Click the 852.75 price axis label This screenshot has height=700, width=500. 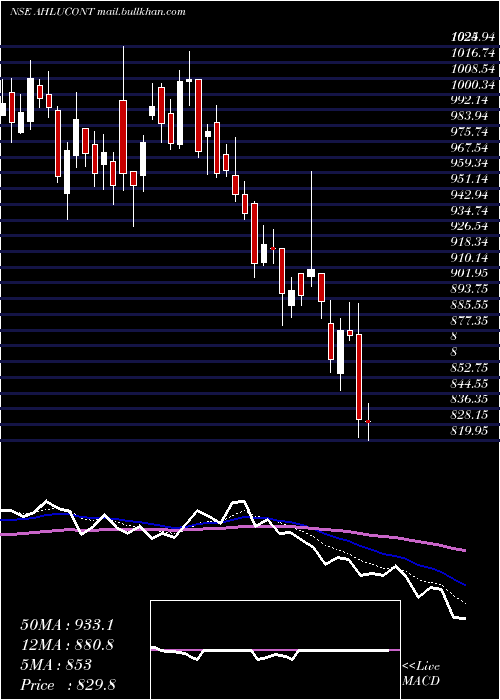469,367
